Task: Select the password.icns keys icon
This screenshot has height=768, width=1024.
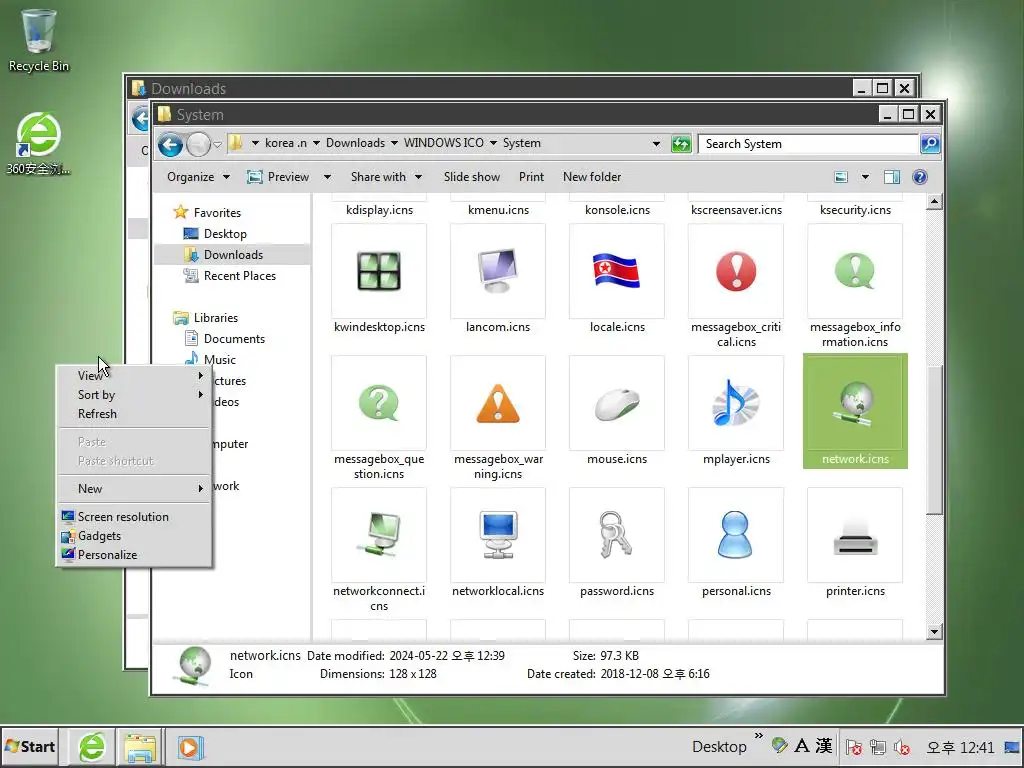Action: tap(616, 535)
